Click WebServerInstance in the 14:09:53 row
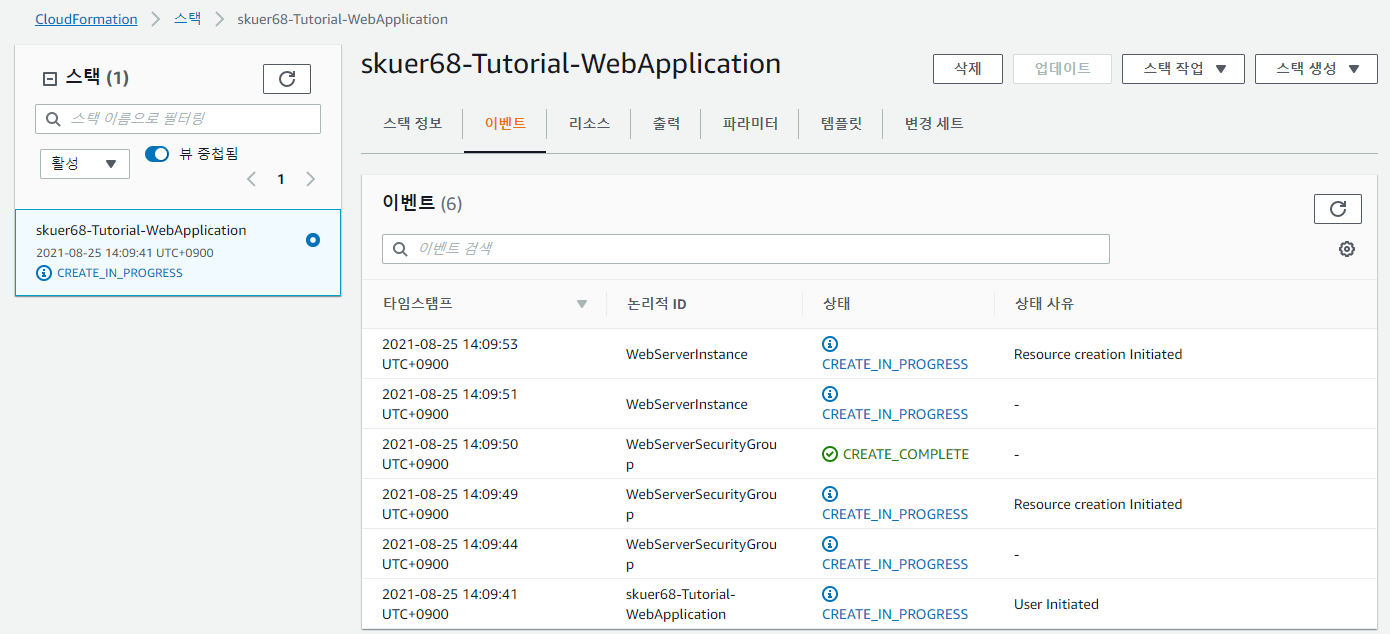The width and height of the screenshot is (1390, 634). click(687, 354)
